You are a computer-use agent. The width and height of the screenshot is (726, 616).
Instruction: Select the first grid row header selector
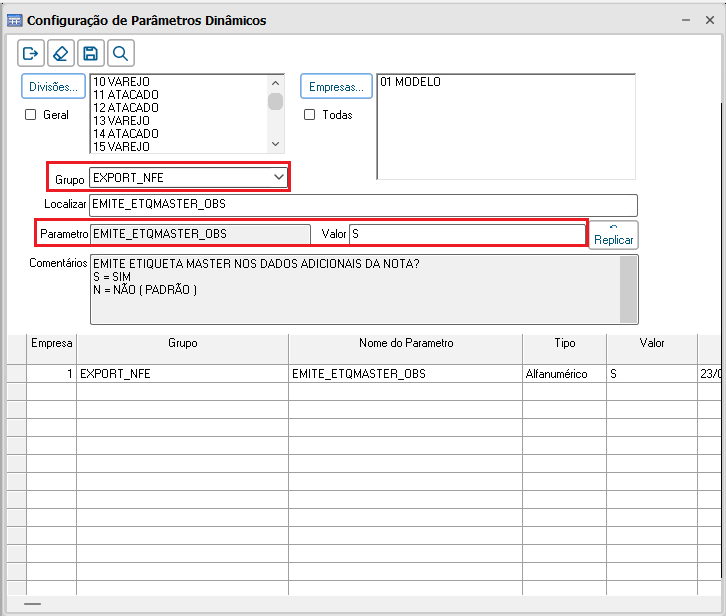17,374
